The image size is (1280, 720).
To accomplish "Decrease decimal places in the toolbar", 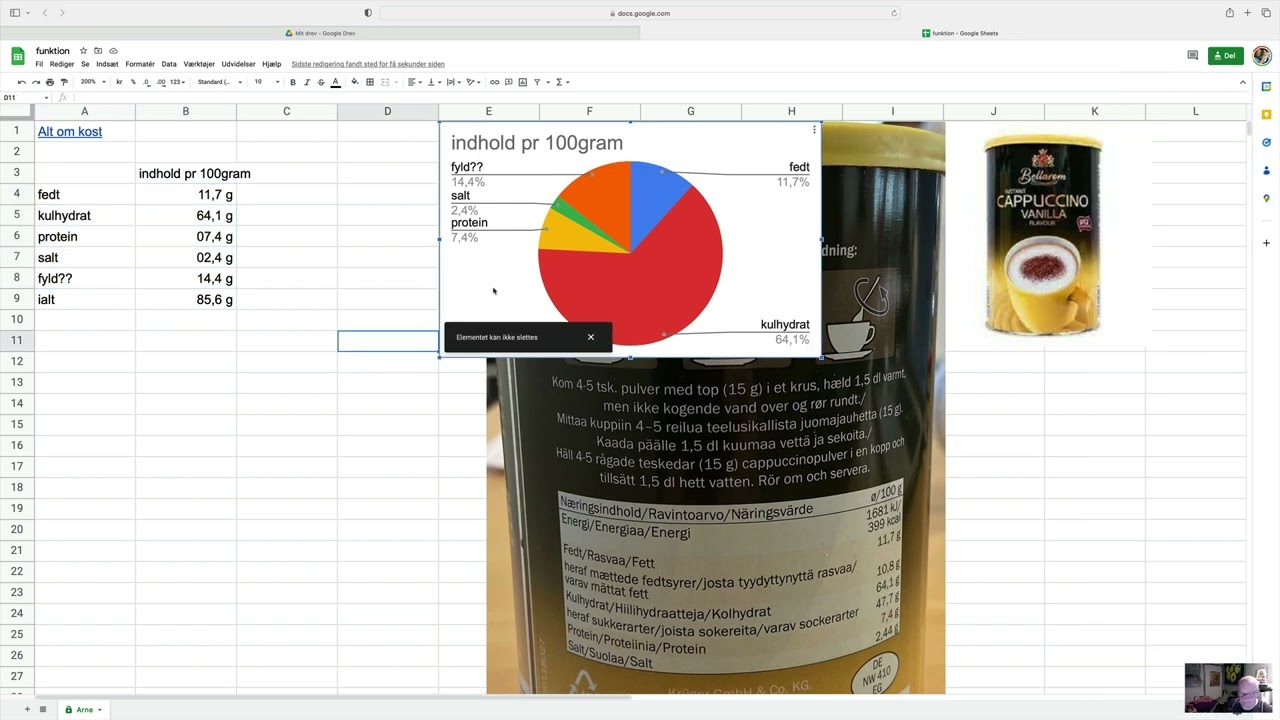I will 147,82.
